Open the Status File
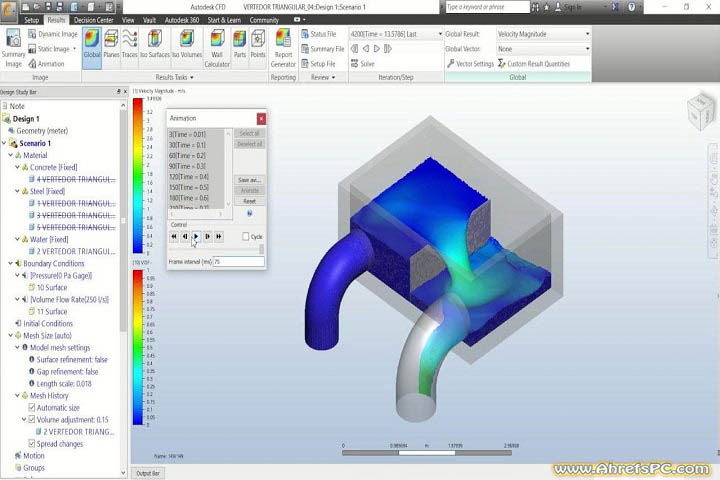 (319, 34)
